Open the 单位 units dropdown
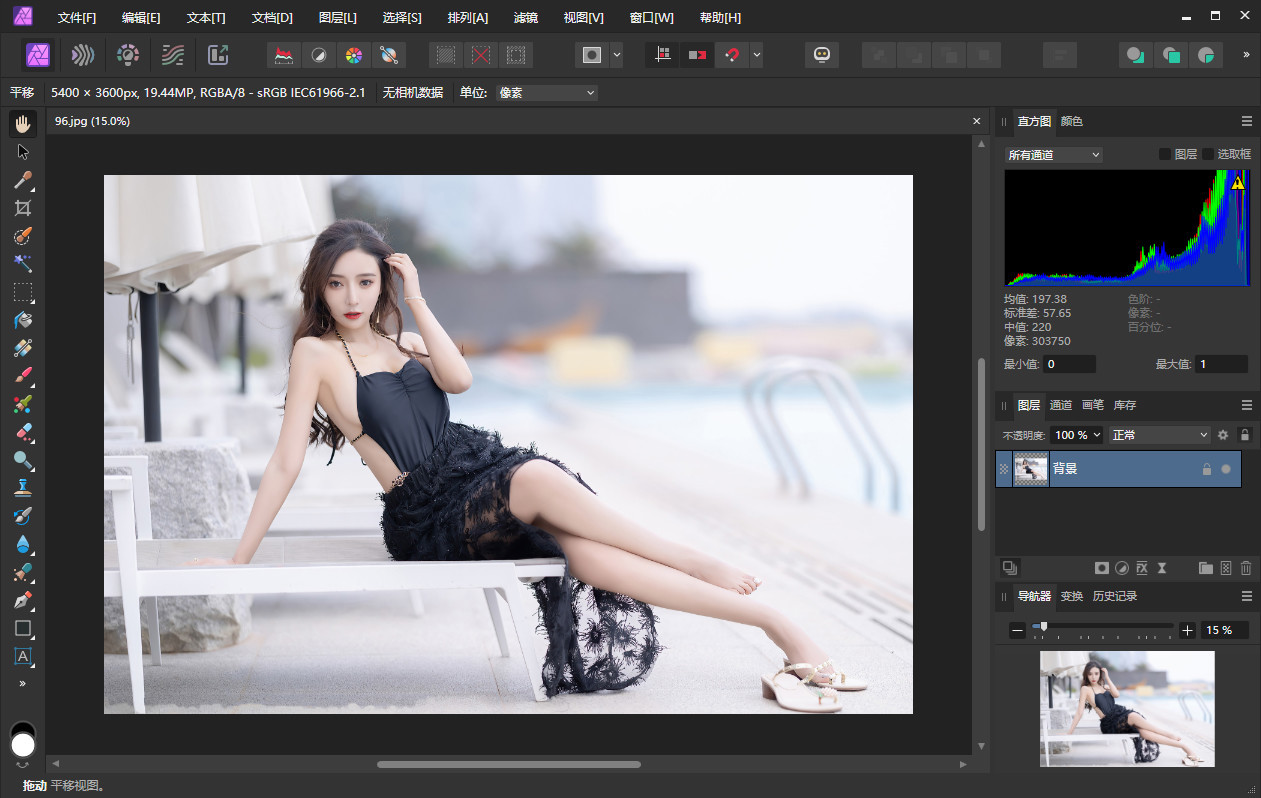This screenshot has width=1261, height=798. (546, 92)
